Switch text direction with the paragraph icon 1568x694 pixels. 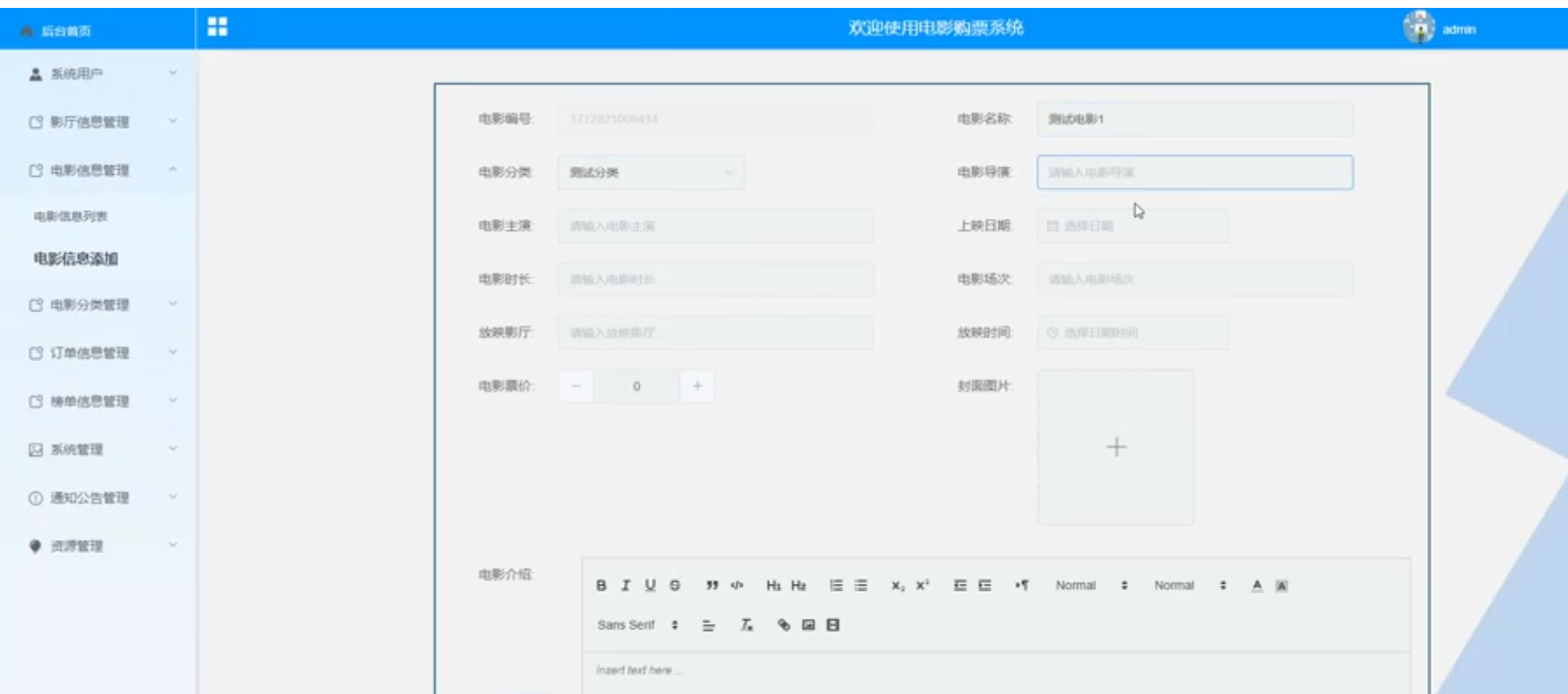(1022, 585)
